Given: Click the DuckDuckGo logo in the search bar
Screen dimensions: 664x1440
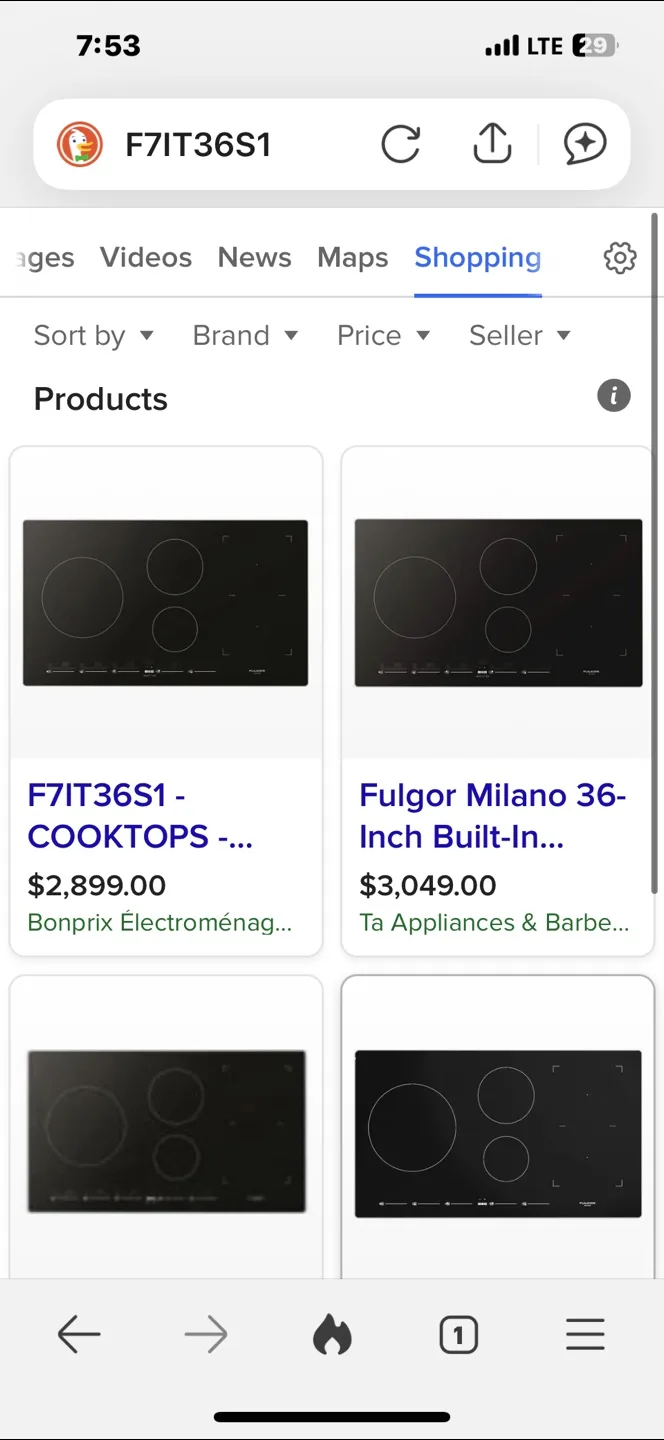Looking at the screenshot, I should tap(81, 144).
